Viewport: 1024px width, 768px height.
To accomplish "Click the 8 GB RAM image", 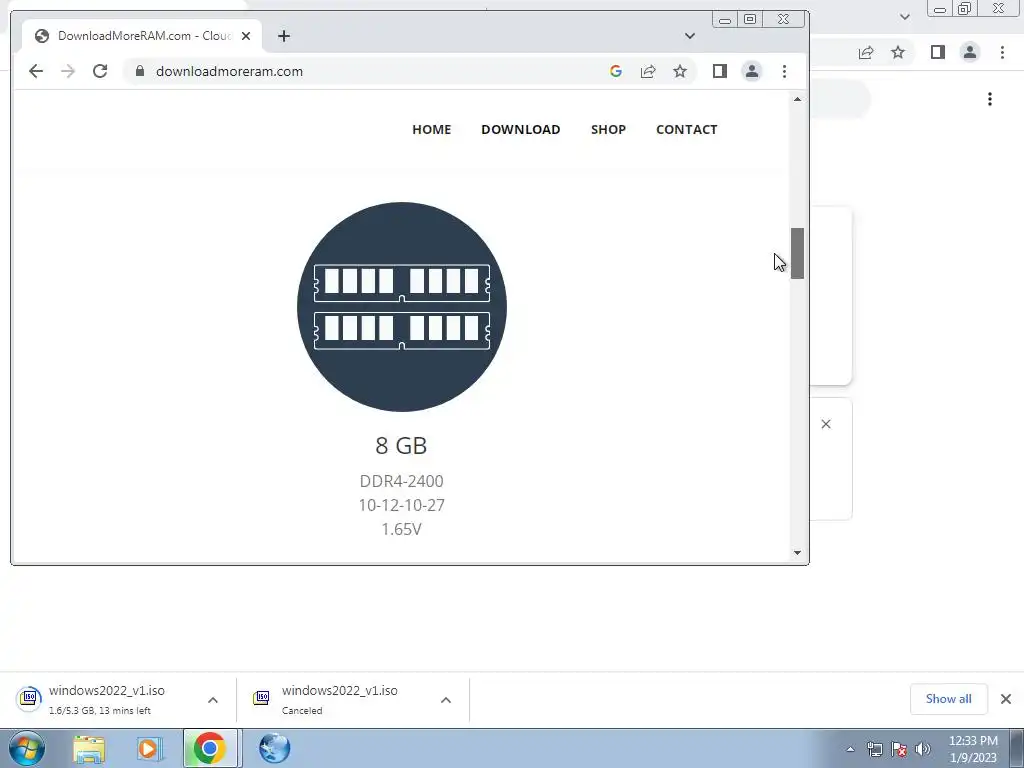I will point(402,307).
